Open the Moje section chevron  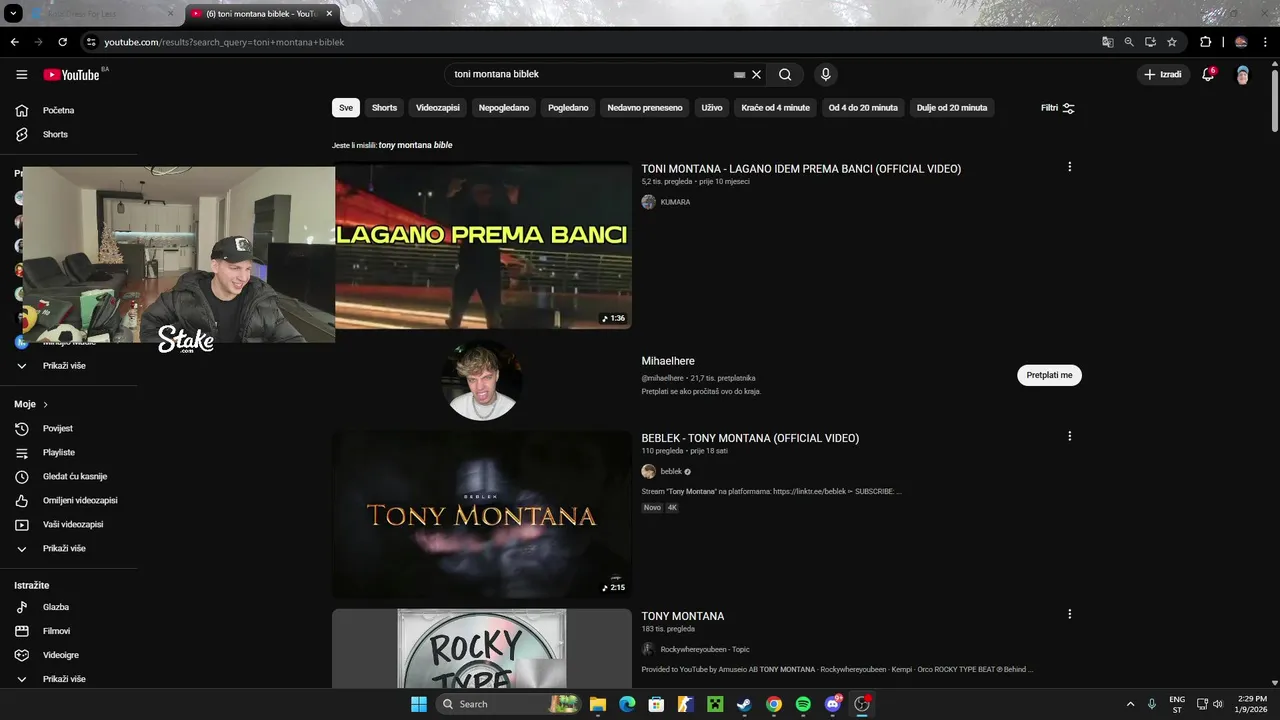[45, 404]
